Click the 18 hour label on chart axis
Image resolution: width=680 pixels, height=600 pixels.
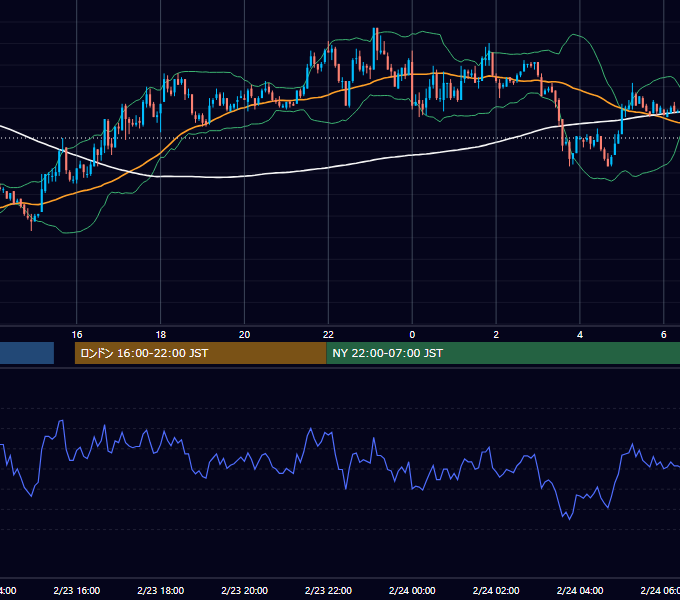[160, 334]
